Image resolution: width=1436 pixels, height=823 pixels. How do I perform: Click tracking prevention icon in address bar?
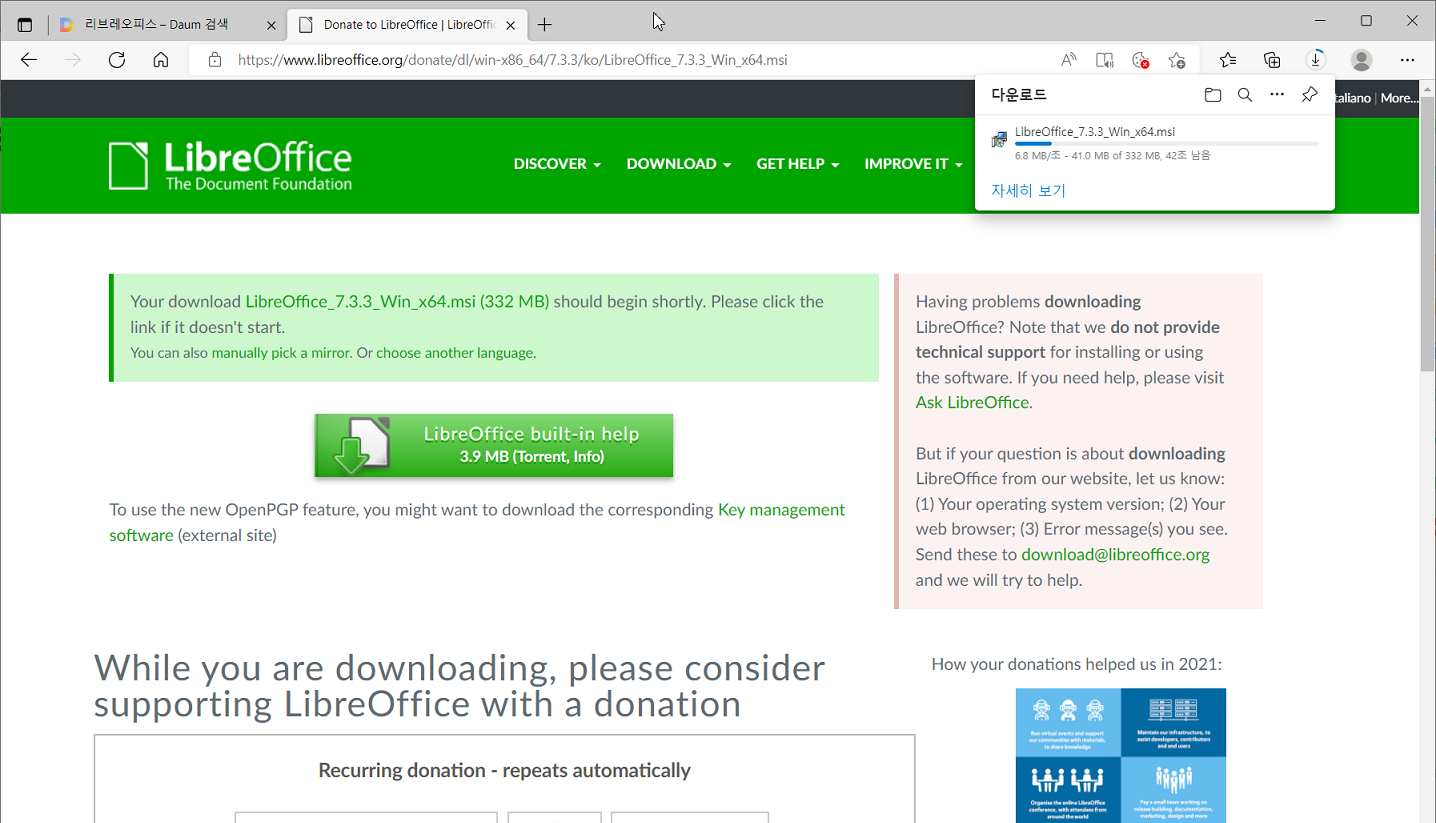(x=1140, y=60)
